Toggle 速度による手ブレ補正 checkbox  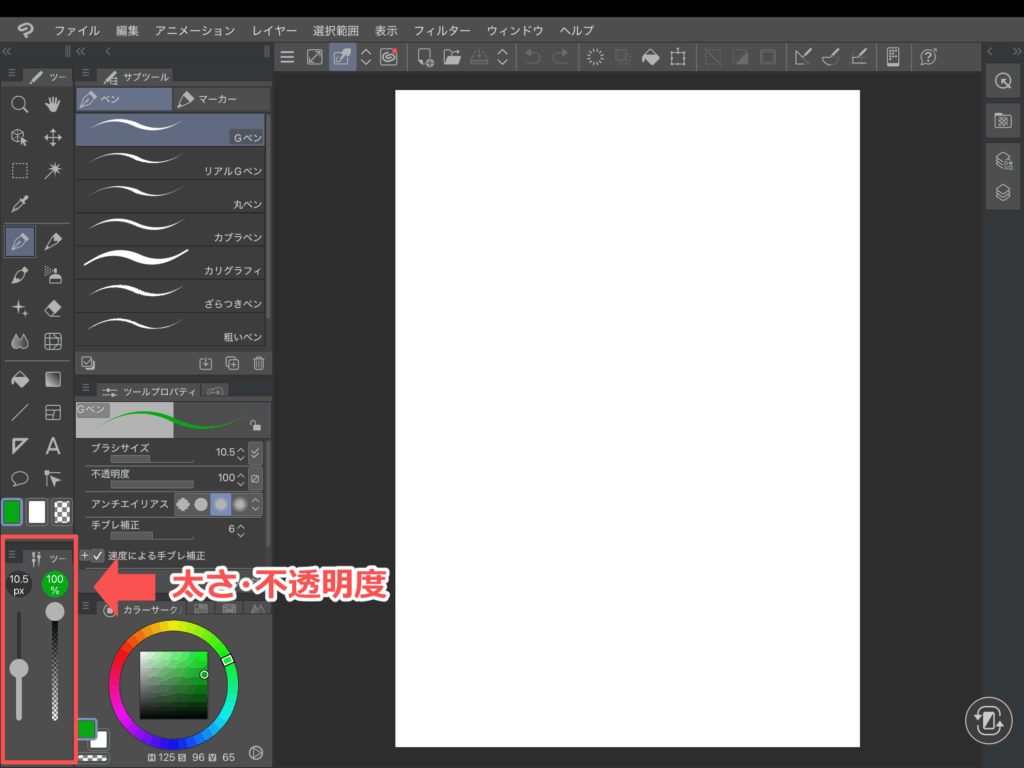[x=98, y=555]
